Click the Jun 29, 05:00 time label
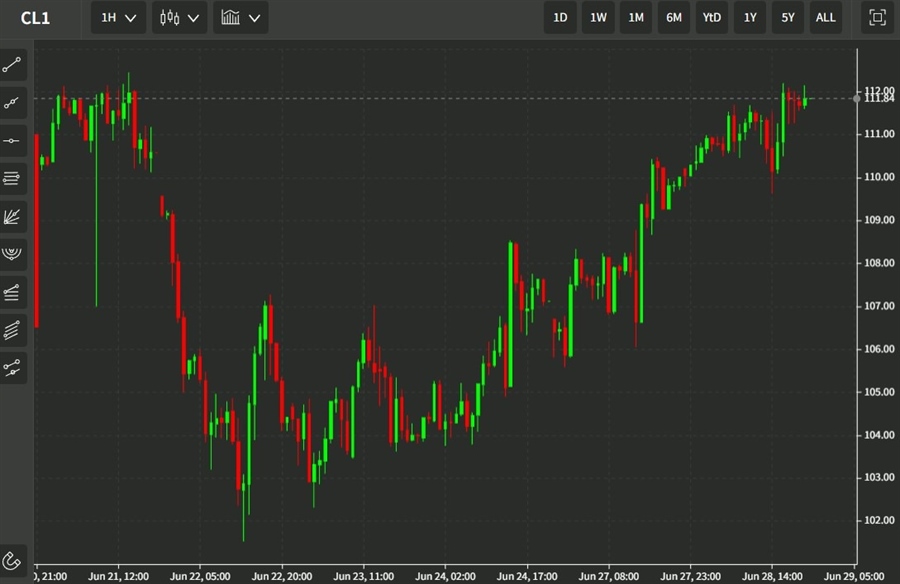This screenshot has width=900, height=584. click(x=854, y=576)
